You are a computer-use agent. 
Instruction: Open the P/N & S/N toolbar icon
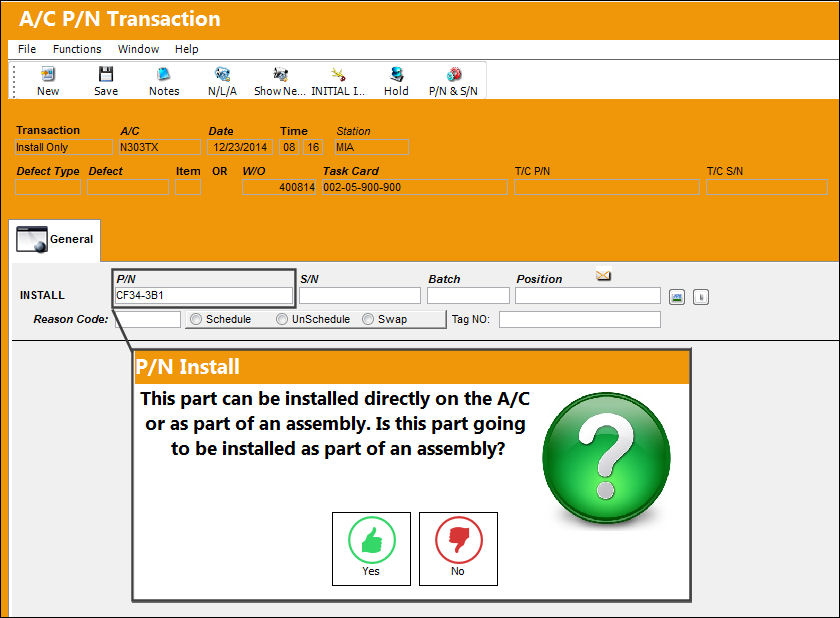pyautogui.click(x=453, y=74)
